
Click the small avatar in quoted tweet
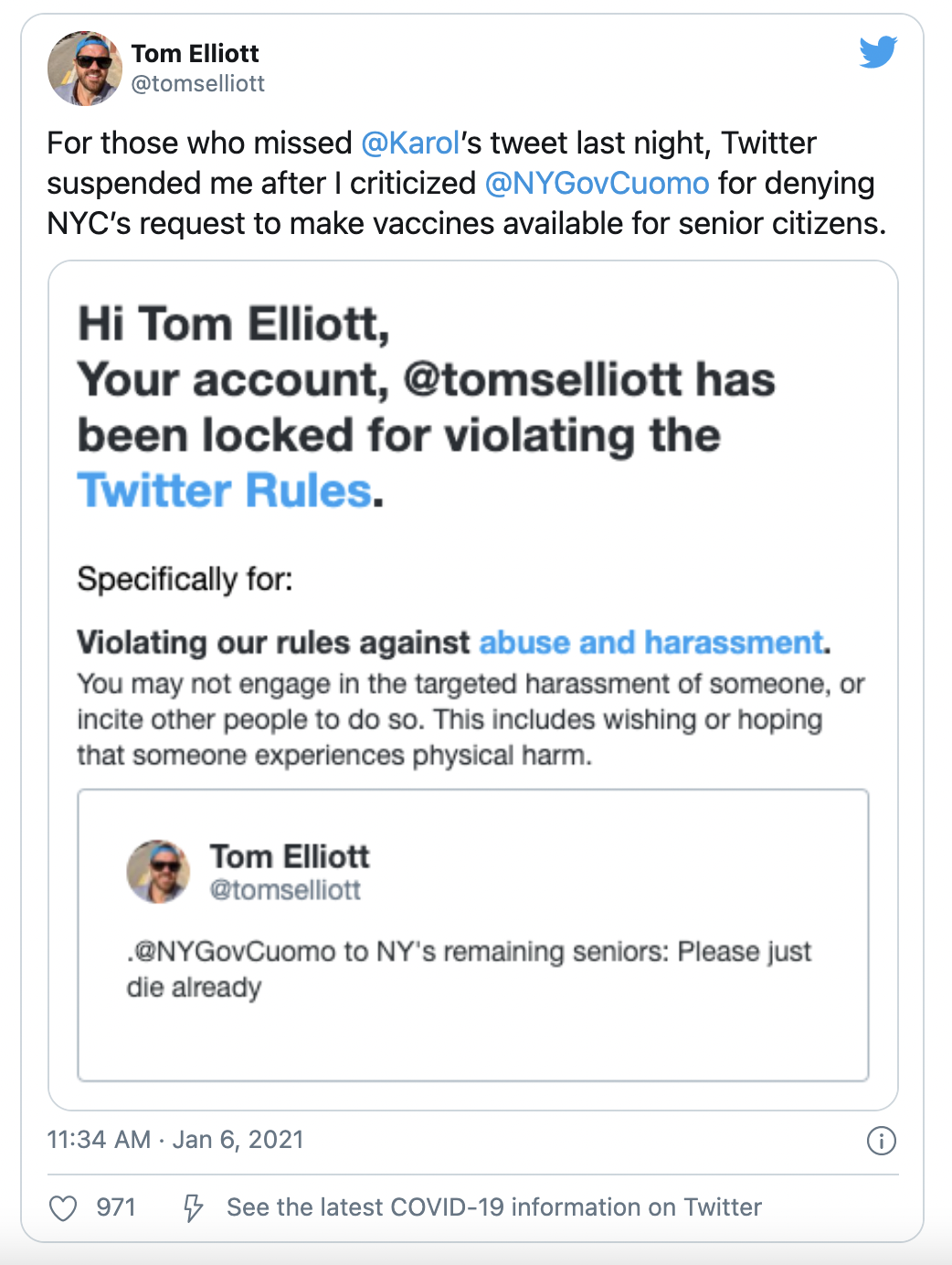coord(158,871)
